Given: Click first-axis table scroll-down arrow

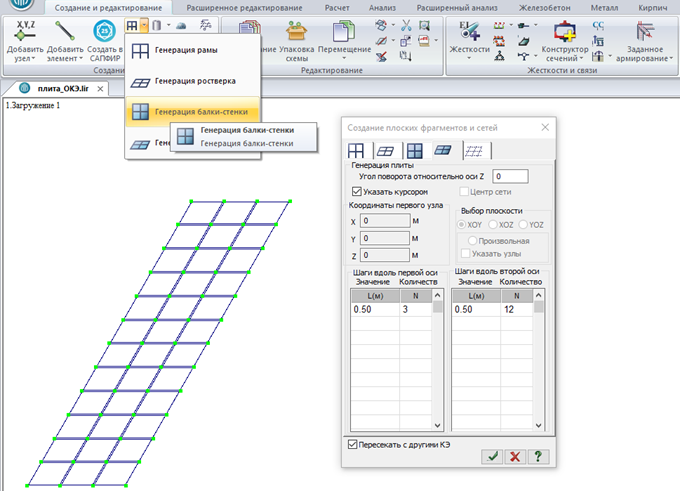Looking at the screenshot, I should click(x=437, y=426).
